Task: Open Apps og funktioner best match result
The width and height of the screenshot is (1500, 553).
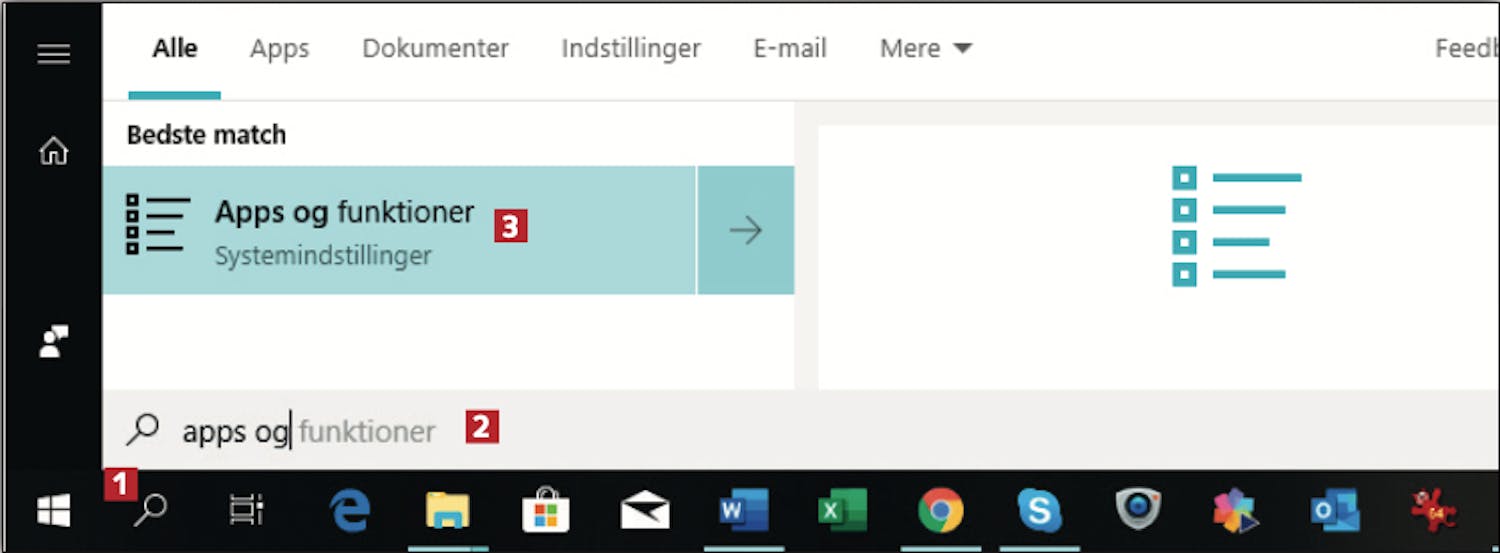Action: click(399, 231)
